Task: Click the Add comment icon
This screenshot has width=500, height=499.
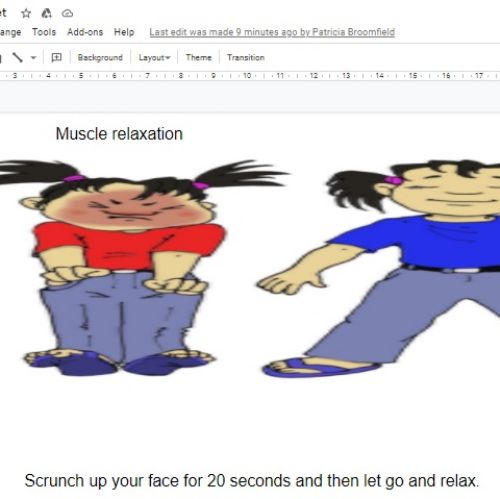Action: pos(56,57)
